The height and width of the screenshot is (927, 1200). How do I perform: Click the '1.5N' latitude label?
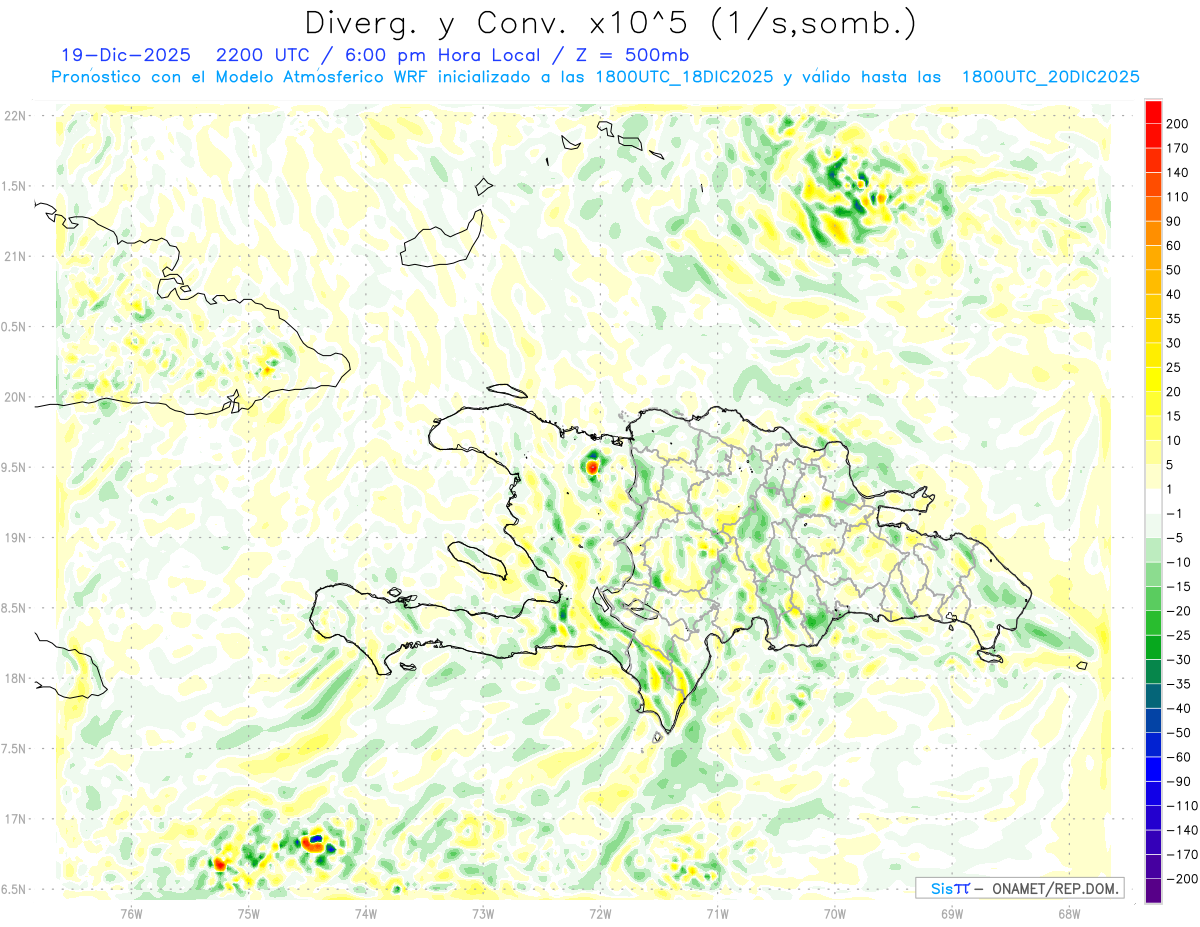click(x=14, y=186)
